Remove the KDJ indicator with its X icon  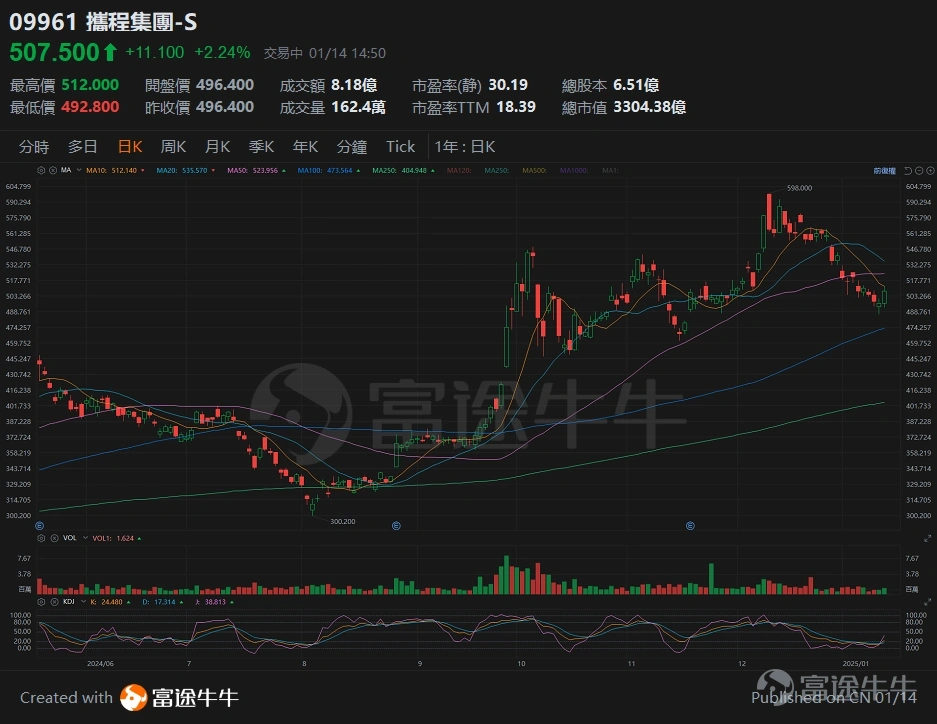coord(54,602)
